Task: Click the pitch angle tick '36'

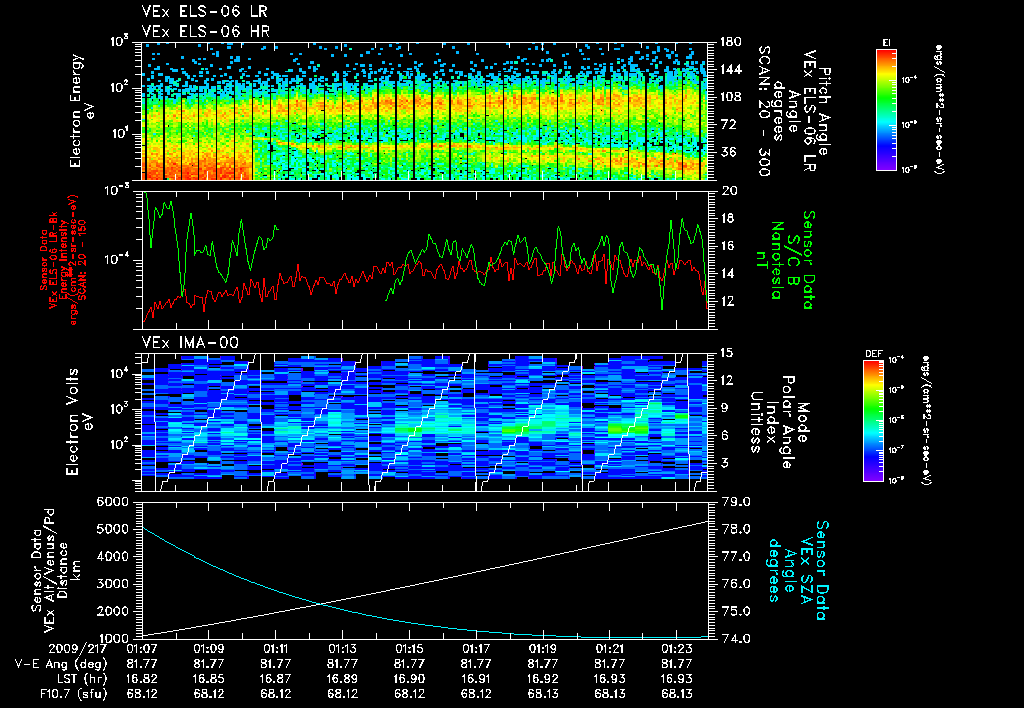Action: pos(728,153)
